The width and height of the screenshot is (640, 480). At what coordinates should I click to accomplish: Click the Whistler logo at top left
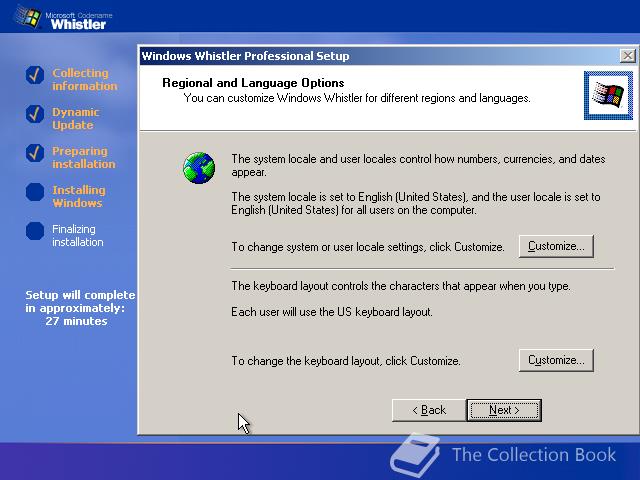(62, 18)
